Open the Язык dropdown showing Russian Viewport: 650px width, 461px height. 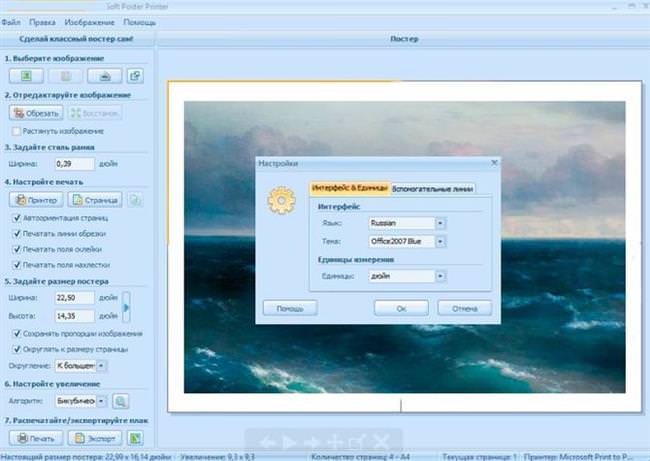tap(440, 223)
